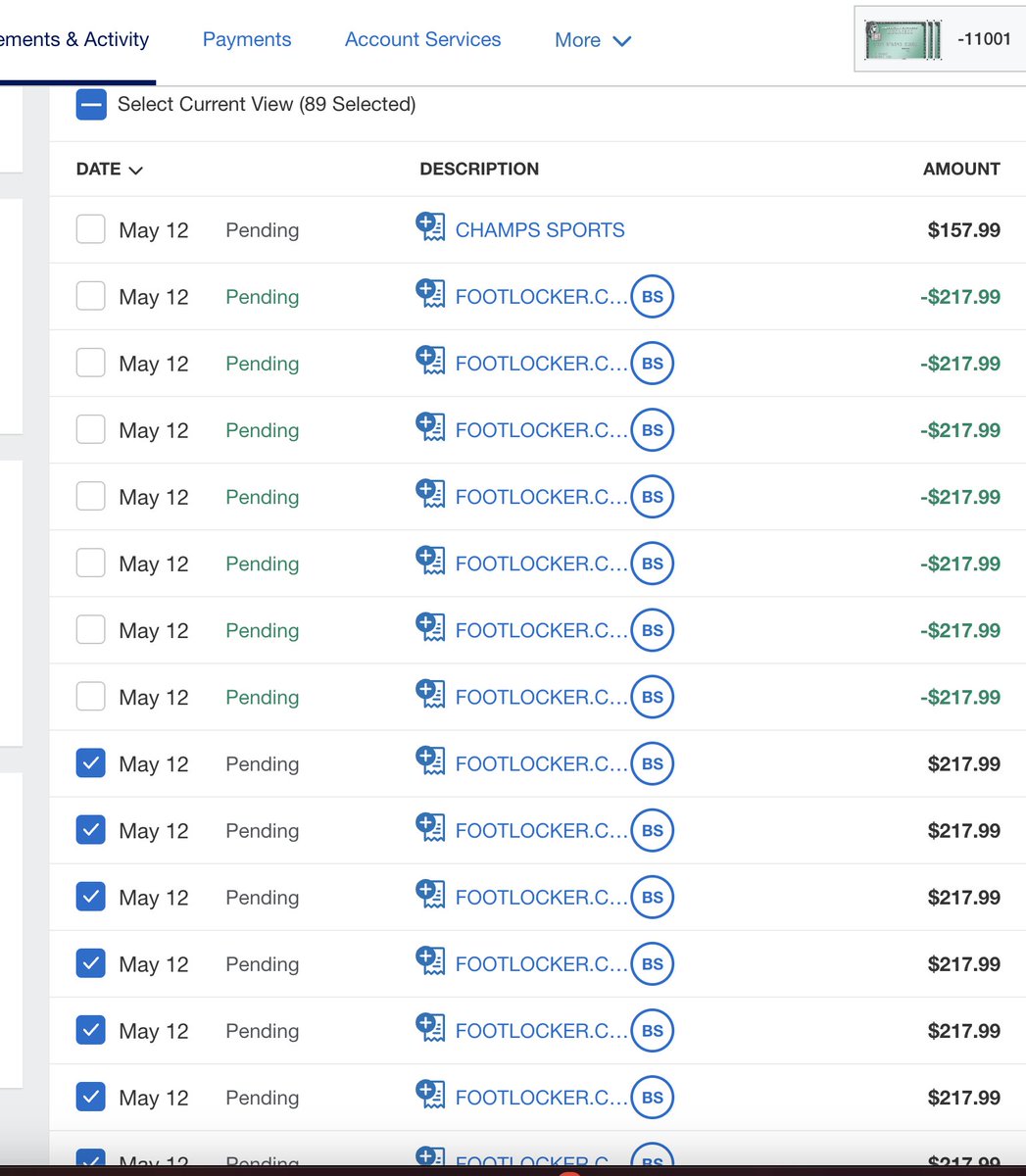
Task: Click the BS badge on the first checked Footlocker row
Action: point(653,763)
